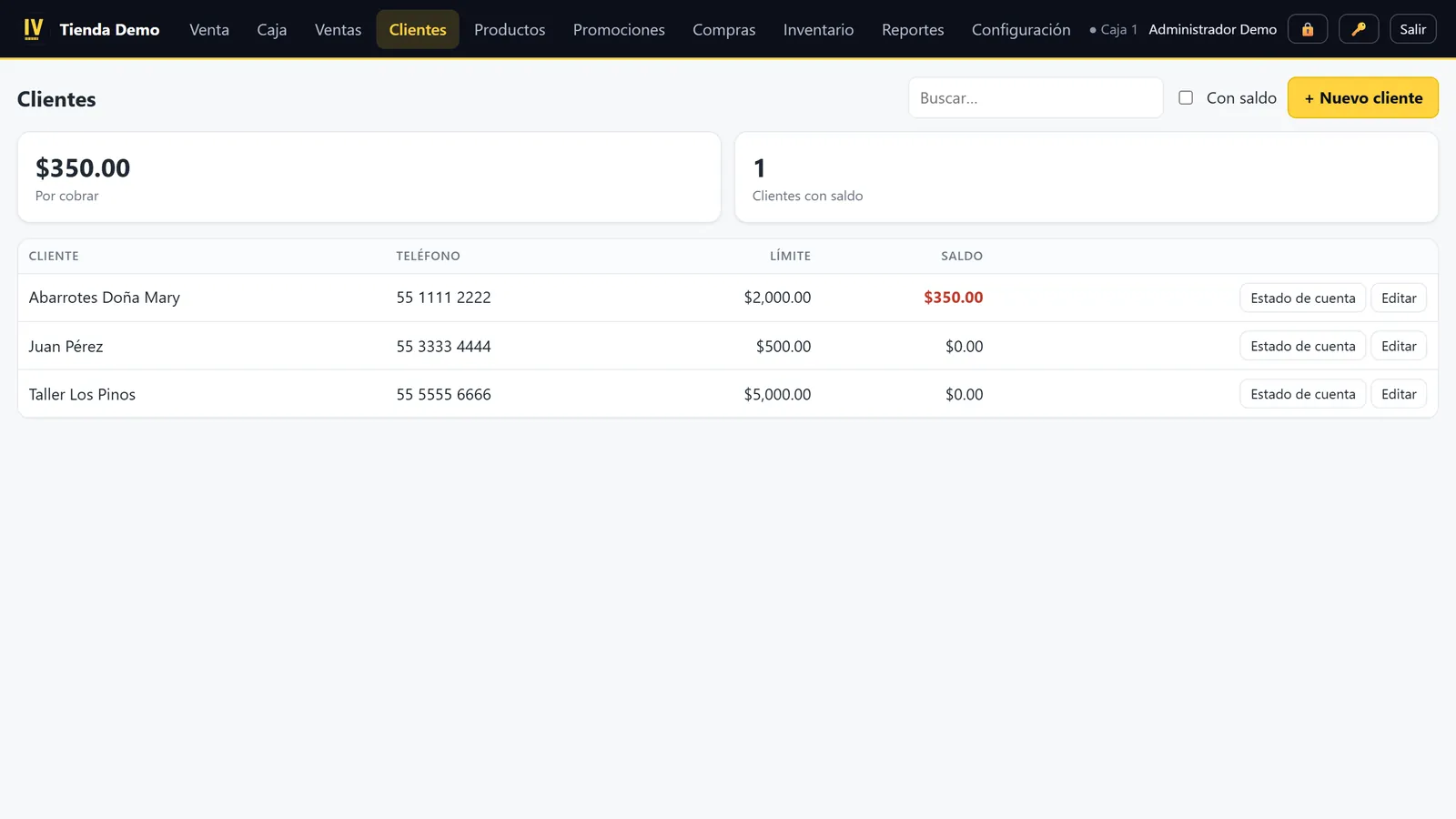Open the Ventas page

pos(338,29)
